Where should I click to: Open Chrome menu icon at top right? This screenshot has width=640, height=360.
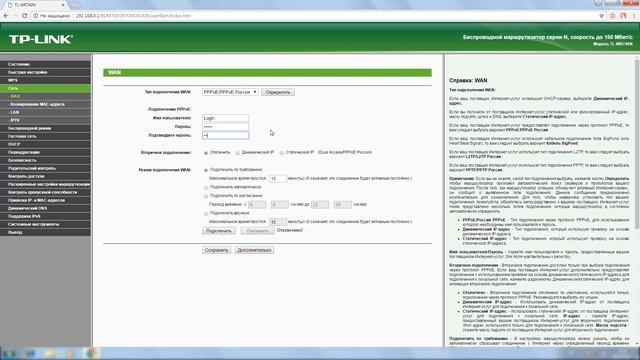pos(634,16)
